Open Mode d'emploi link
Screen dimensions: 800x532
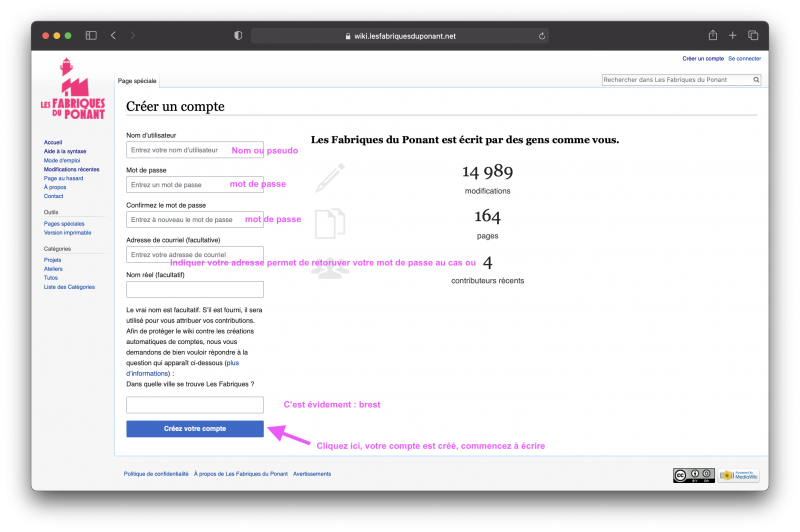click(x=62, y=161)
